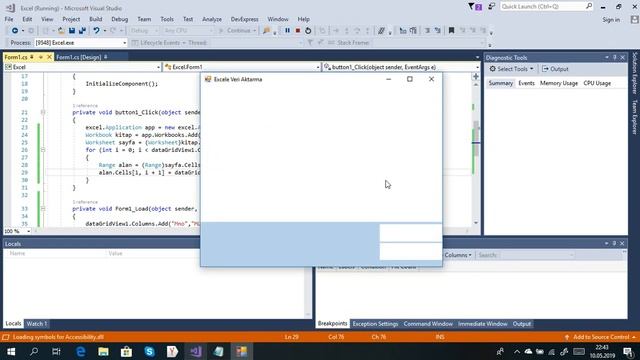Open the DevExpress menu
The height and width of the screenshot is (360, 640).
coord(244,19)
